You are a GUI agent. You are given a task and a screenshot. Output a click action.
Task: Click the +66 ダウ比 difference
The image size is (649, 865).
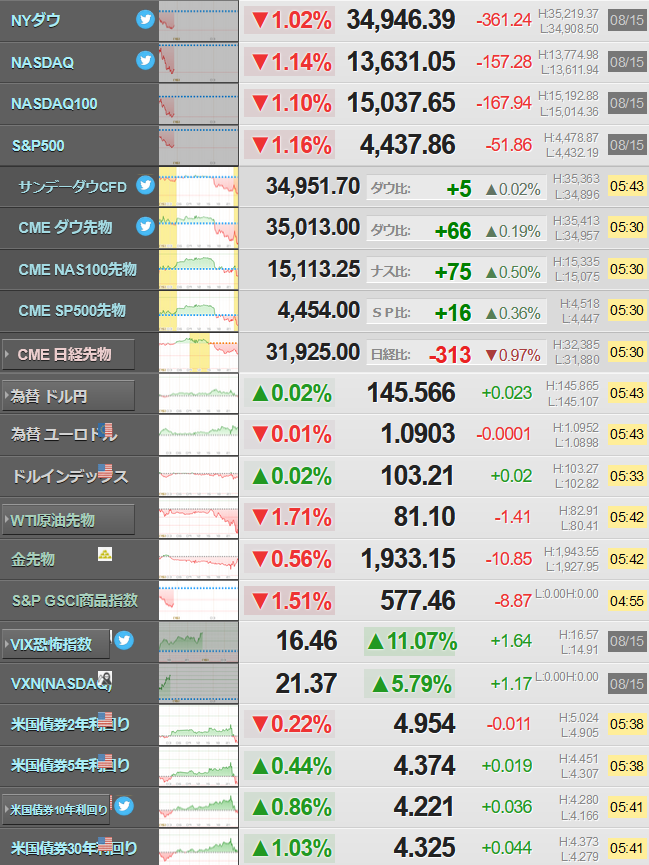pyautogui.click(x=453, y=231)
